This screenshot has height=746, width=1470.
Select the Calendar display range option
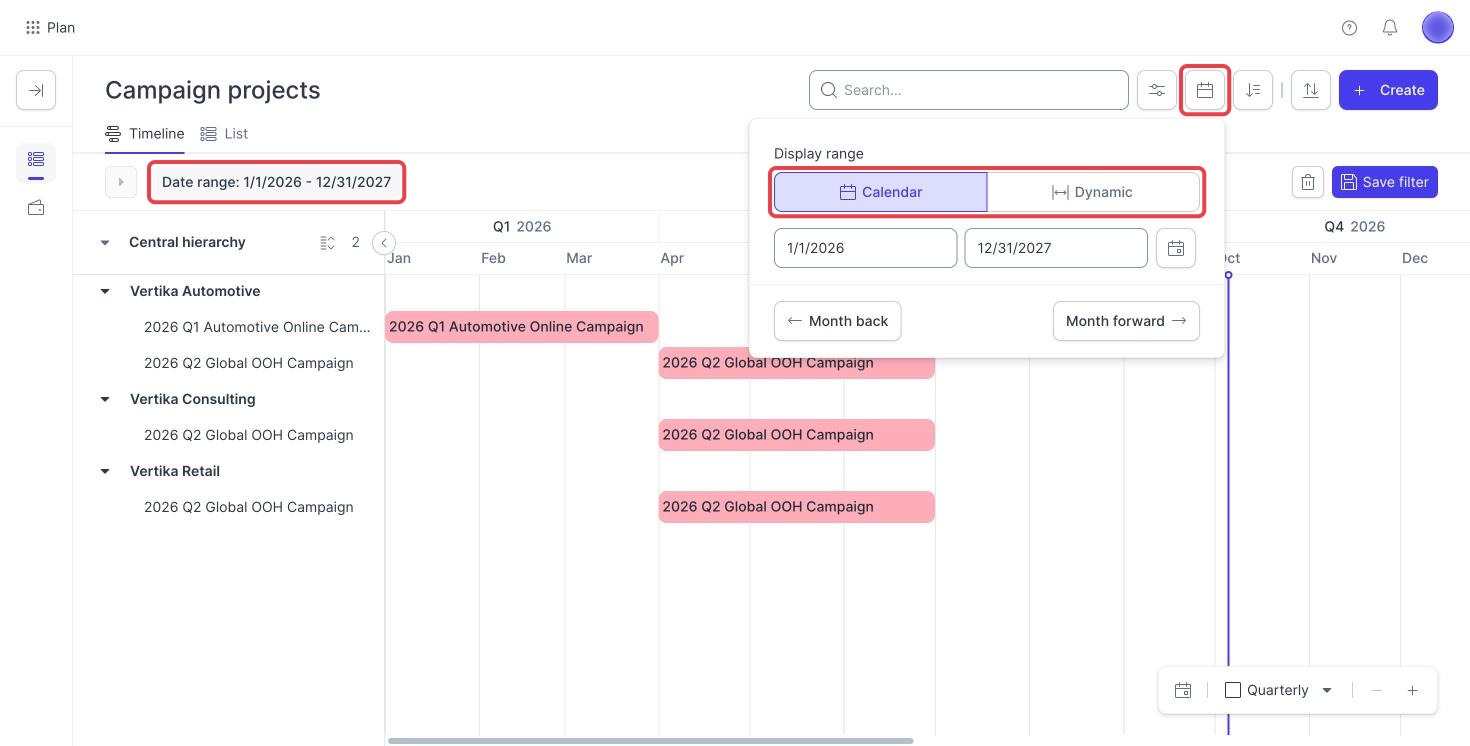point(881,192)
